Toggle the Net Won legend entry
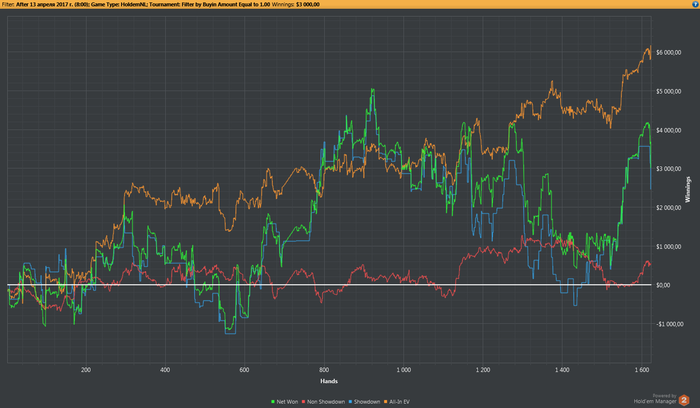700x408 pixels. [x=284, y=402]
